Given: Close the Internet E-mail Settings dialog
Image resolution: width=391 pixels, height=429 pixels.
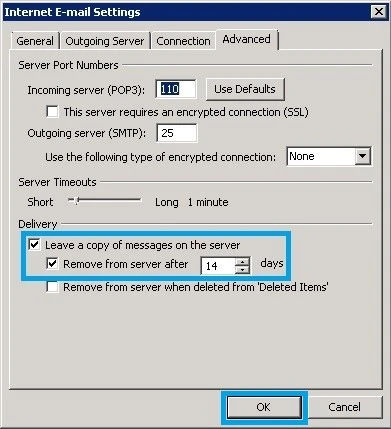Looking at the screenshot, I should (378, 12).
